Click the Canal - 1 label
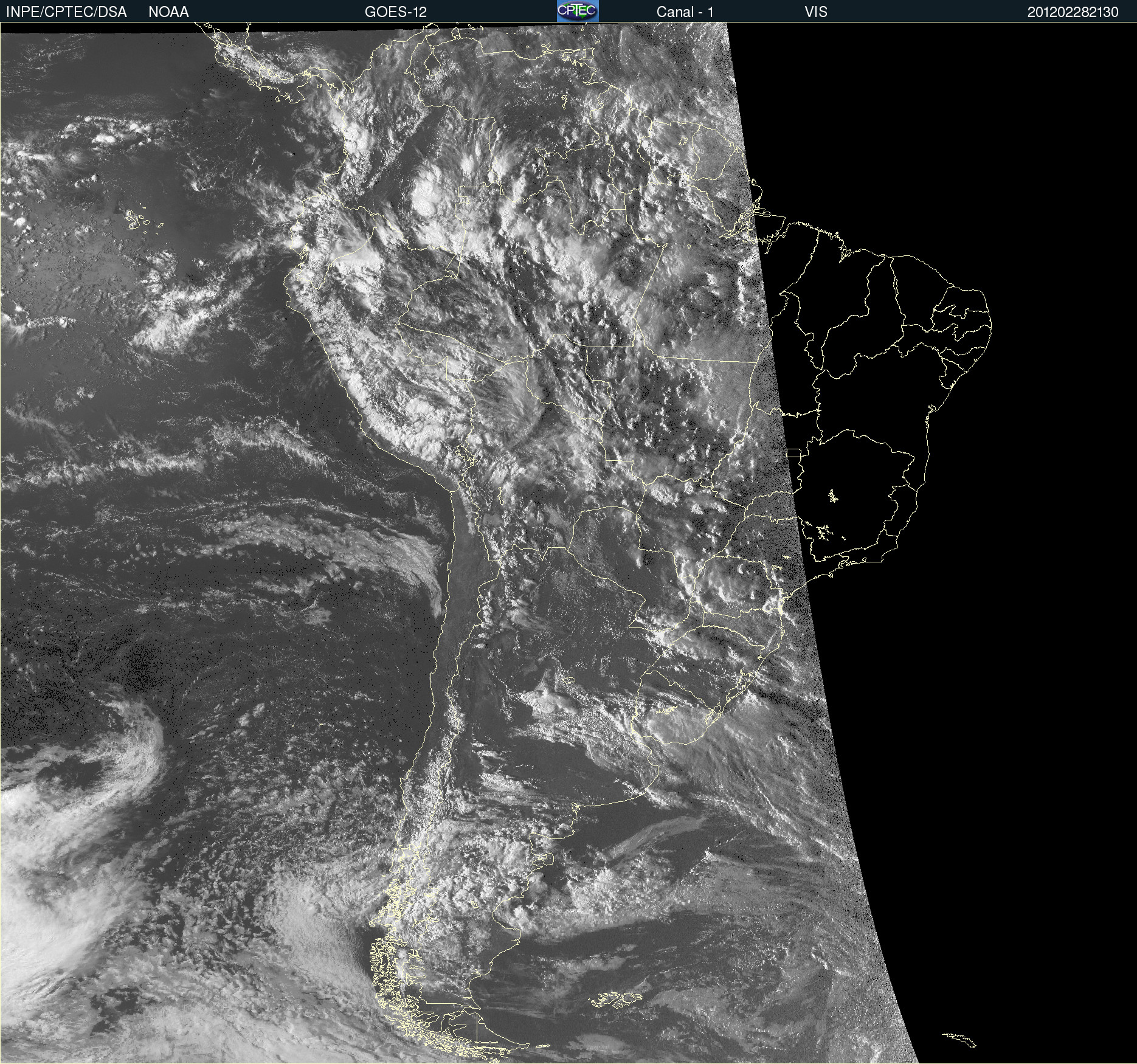 pyautogui.click(x=685, y=12)
